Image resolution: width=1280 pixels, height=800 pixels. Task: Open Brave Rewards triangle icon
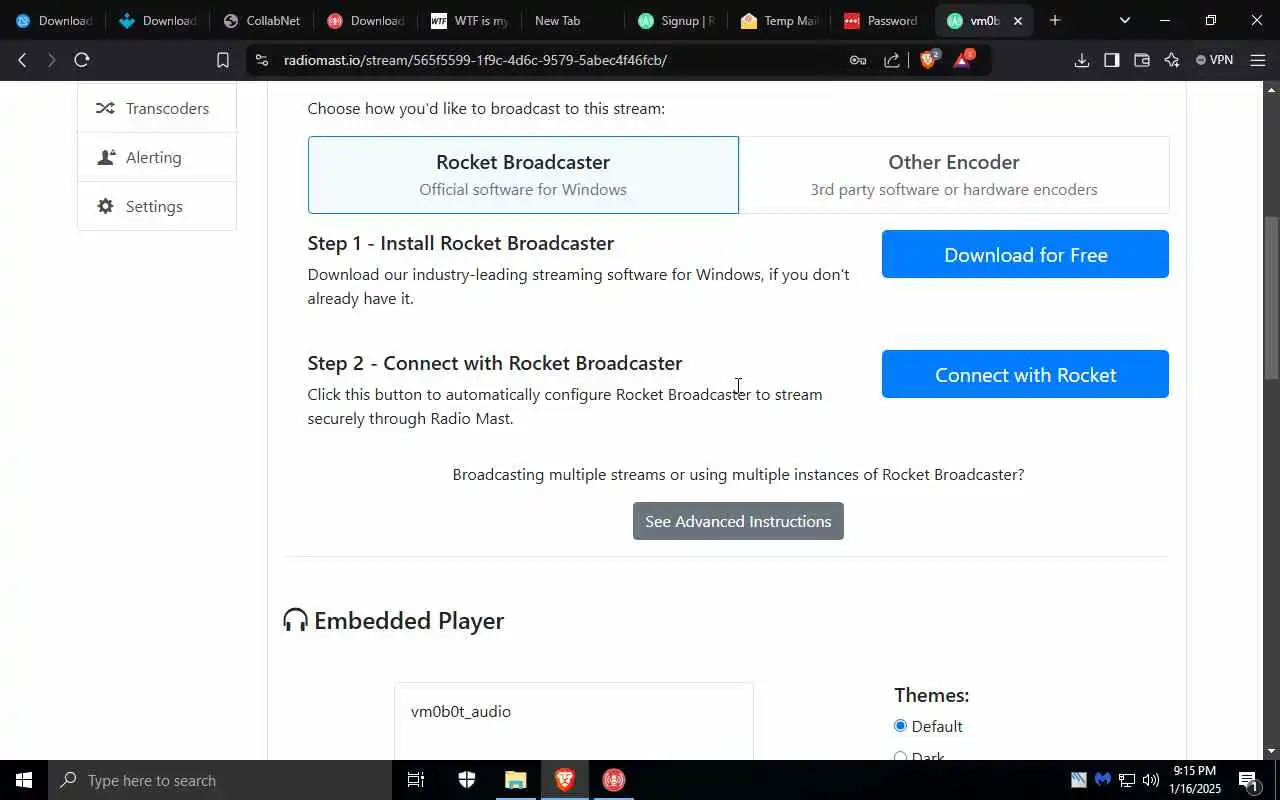[962, 60]
